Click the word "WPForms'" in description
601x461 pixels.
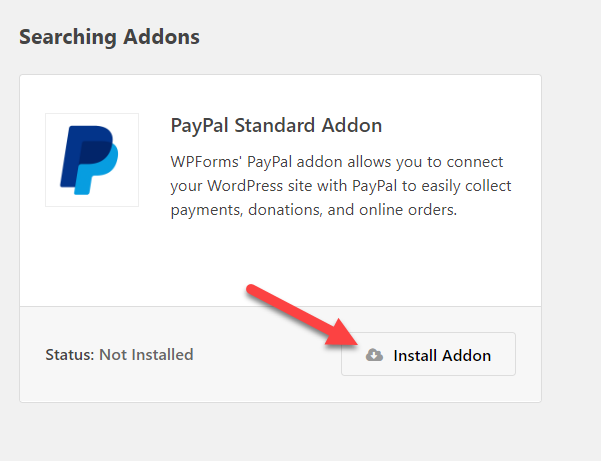[x=206, y=162]
